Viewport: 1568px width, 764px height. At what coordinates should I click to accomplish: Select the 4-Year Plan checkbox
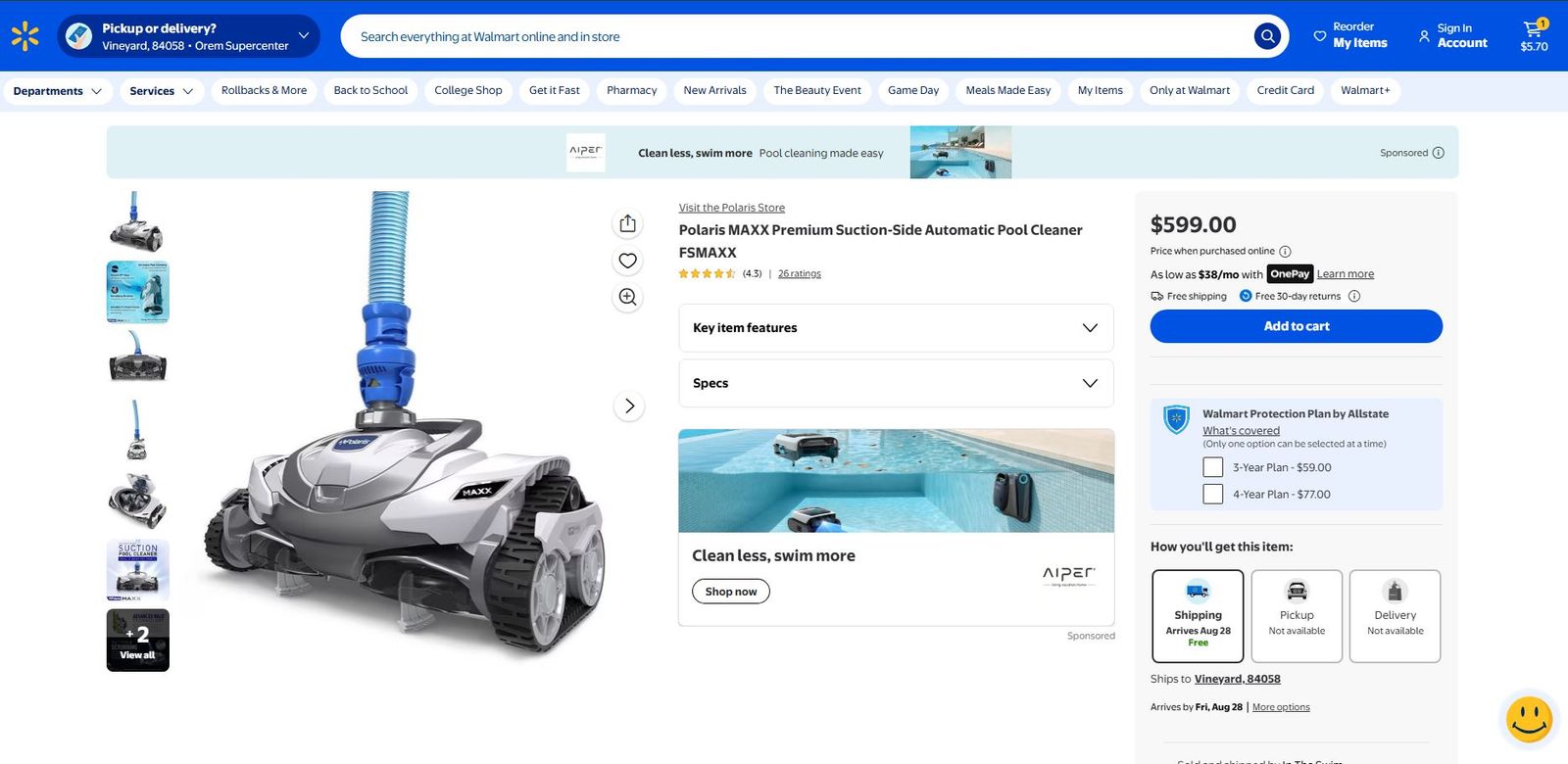(1213, 494)
